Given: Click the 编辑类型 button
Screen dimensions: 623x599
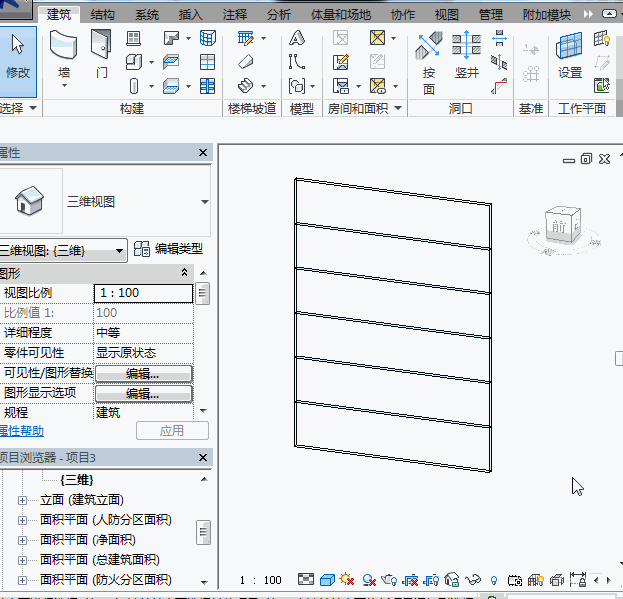Looking at the screenshot, I should (169, 249).
